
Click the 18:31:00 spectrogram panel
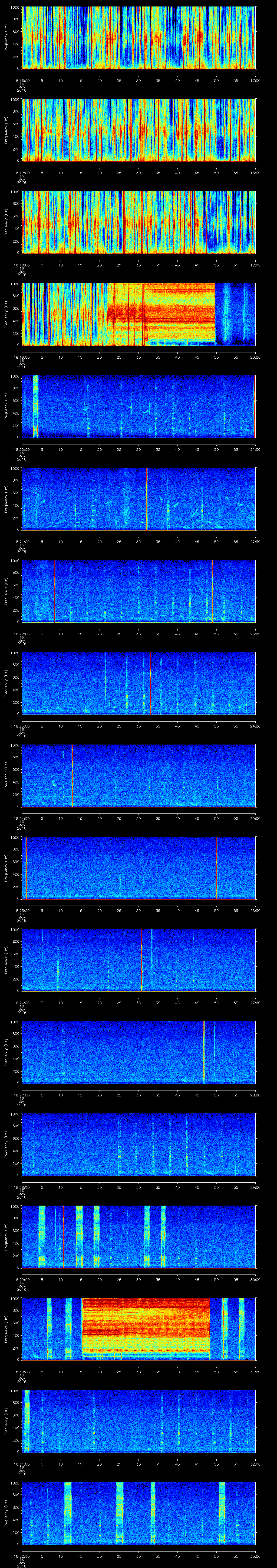pos(139,1421)
